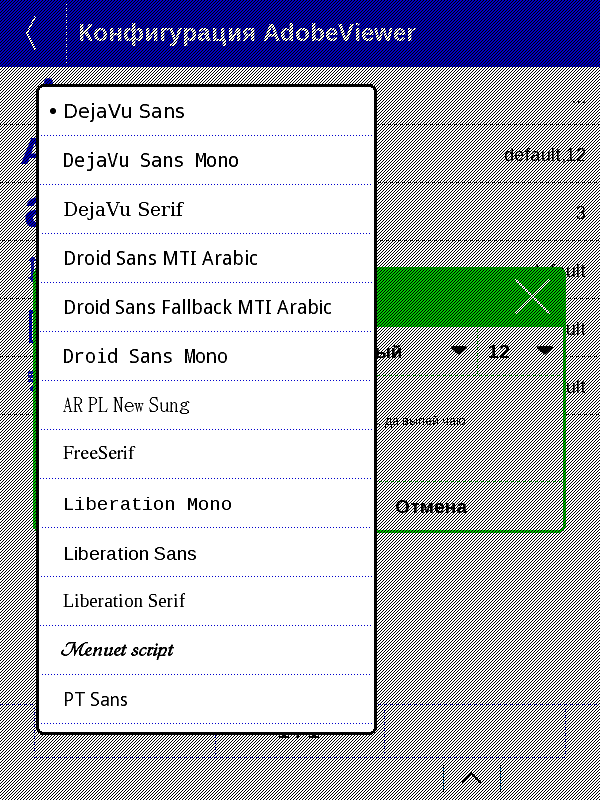
Task: Pick AR PL New Sung font
Action: point(207,405)
